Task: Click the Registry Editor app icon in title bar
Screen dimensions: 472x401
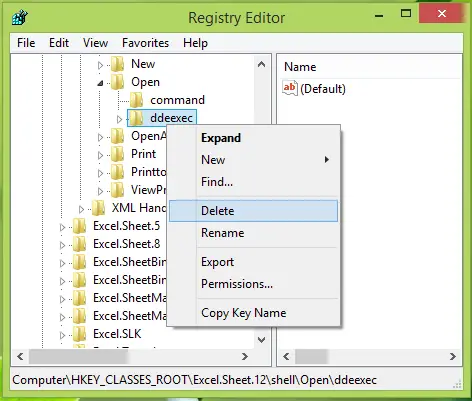Action: [x=19, y=17]
